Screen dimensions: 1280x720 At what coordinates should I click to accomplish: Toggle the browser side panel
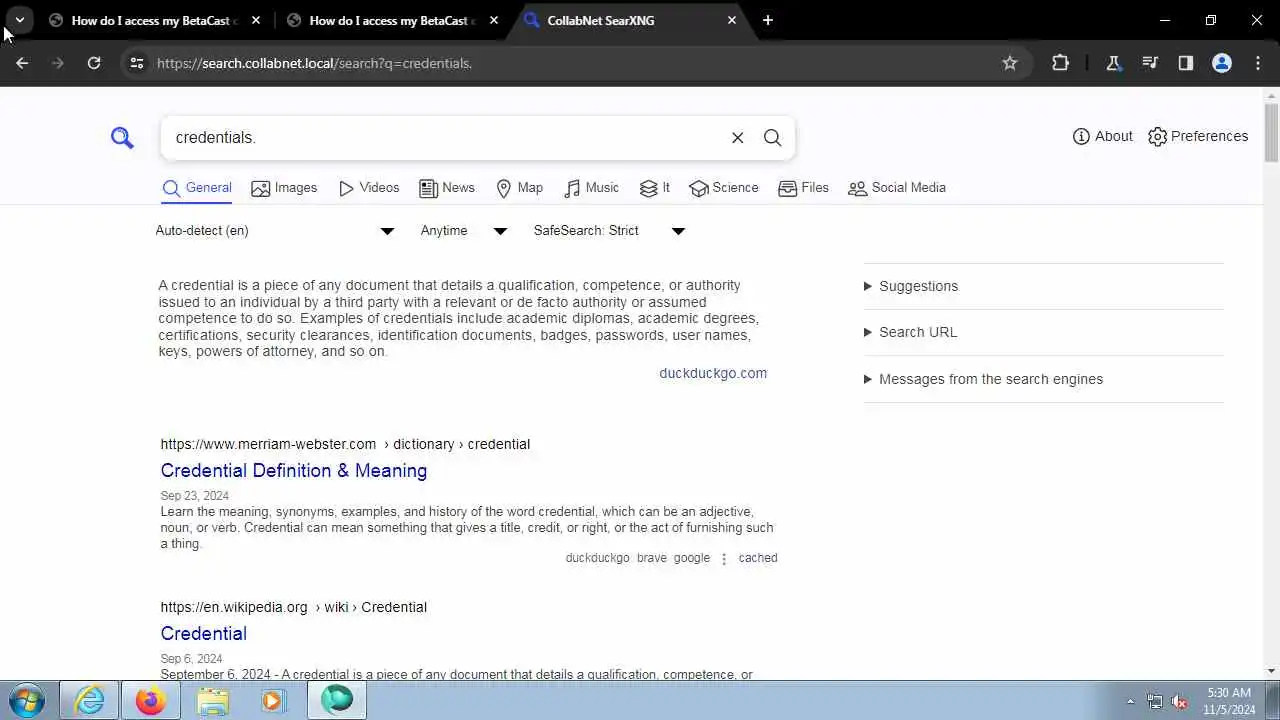coord(1186,63)
